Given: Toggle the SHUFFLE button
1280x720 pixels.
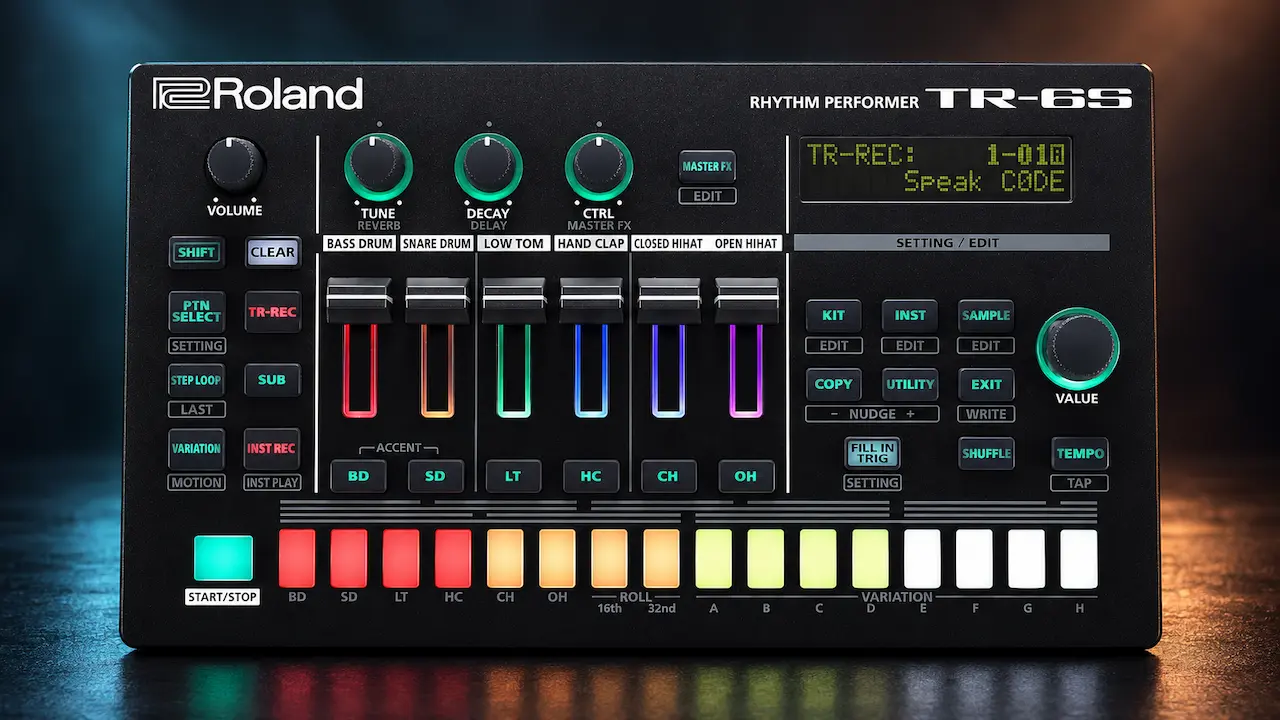Looking at the screenshot, I should (x=986, y=453).
